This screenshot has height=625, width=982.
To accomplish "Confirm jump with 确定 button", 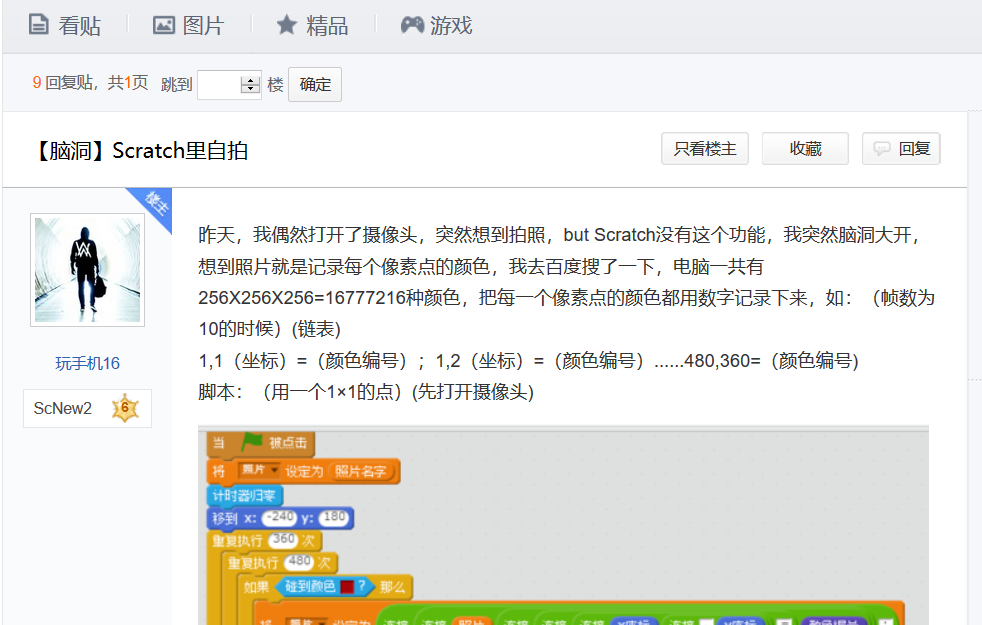I will [x=315, y=85].
